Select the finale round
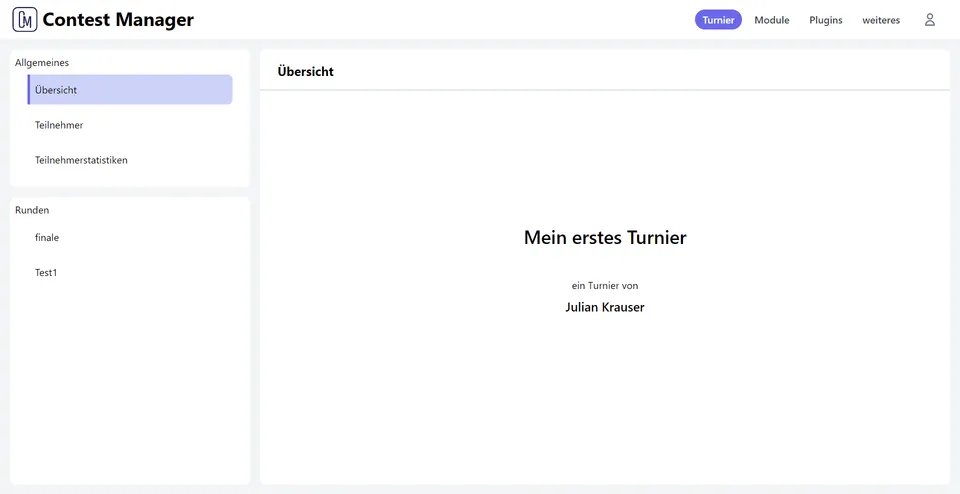960x494 pixels. point(130,238)
